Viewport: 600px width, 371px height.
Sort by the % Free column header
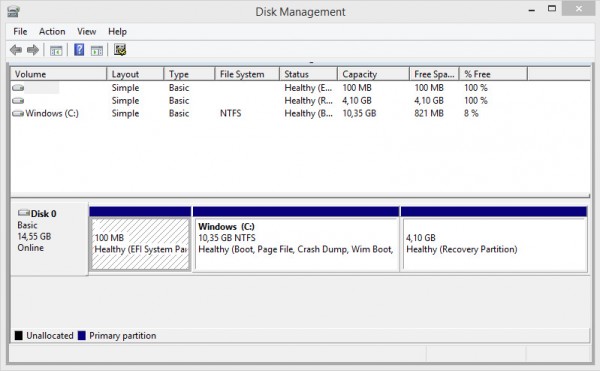click(x=494, y=74)
